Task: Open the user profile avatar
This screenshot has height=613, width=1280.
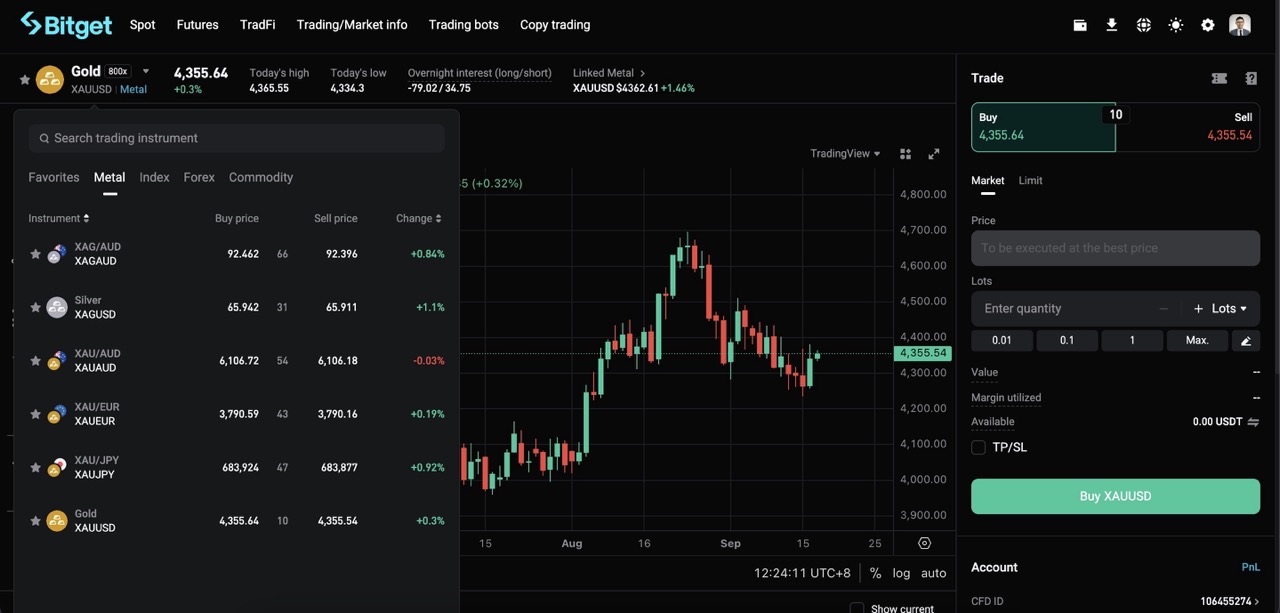Action: (x=1240, y=25)
